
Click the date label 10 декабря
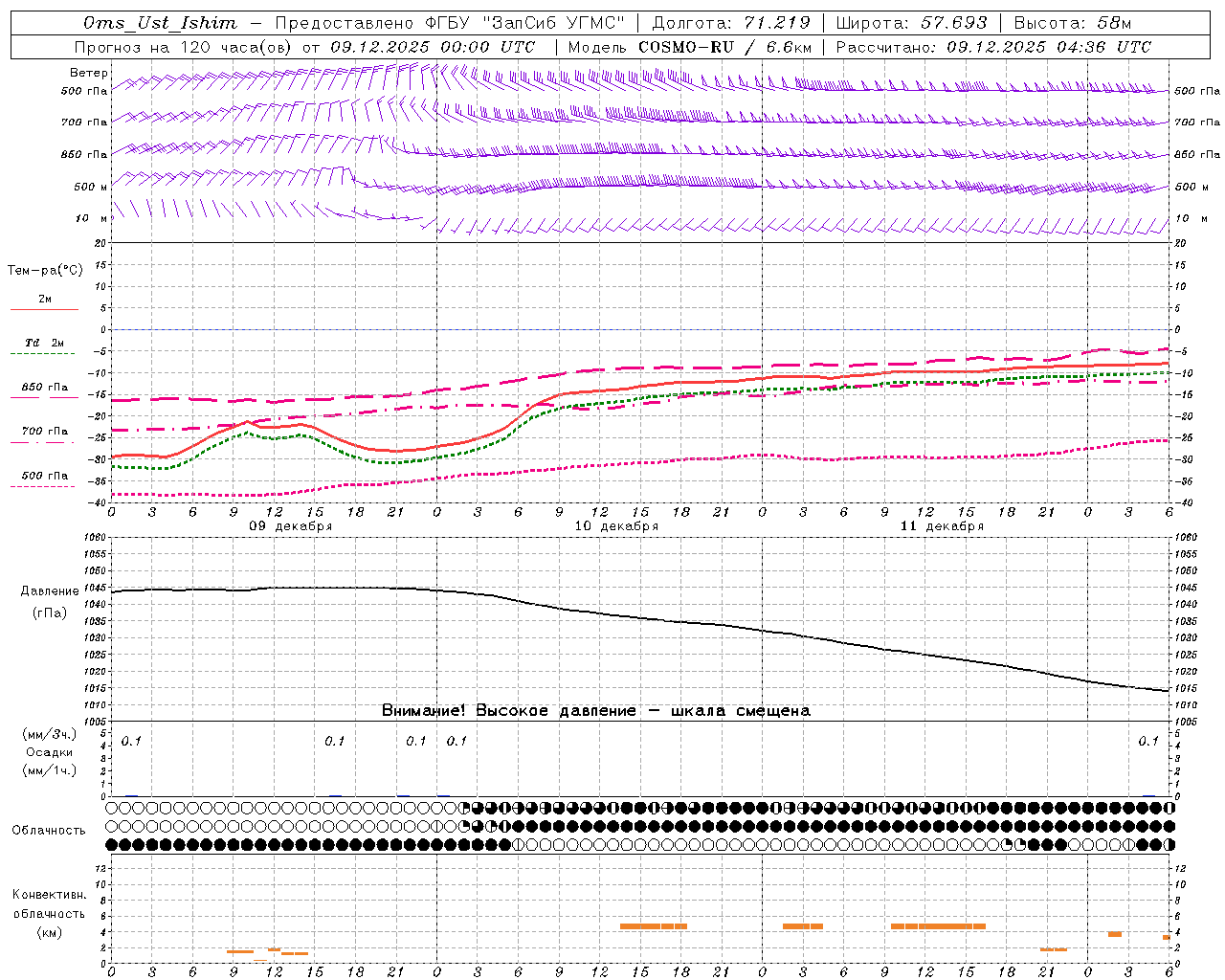point(616,526)
